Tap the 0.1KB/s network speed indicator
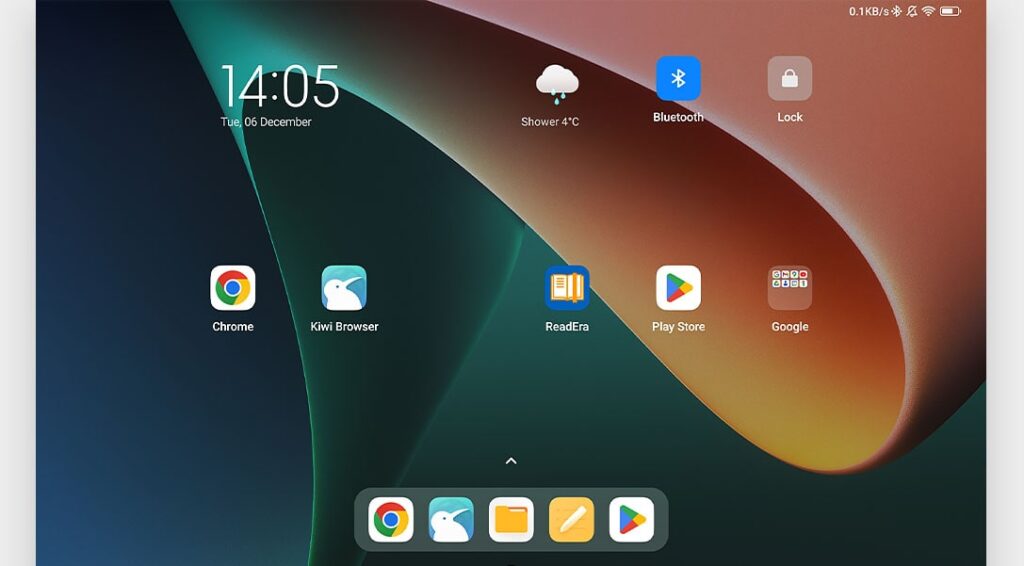1024x566 pixels. (x=869, y=12)
